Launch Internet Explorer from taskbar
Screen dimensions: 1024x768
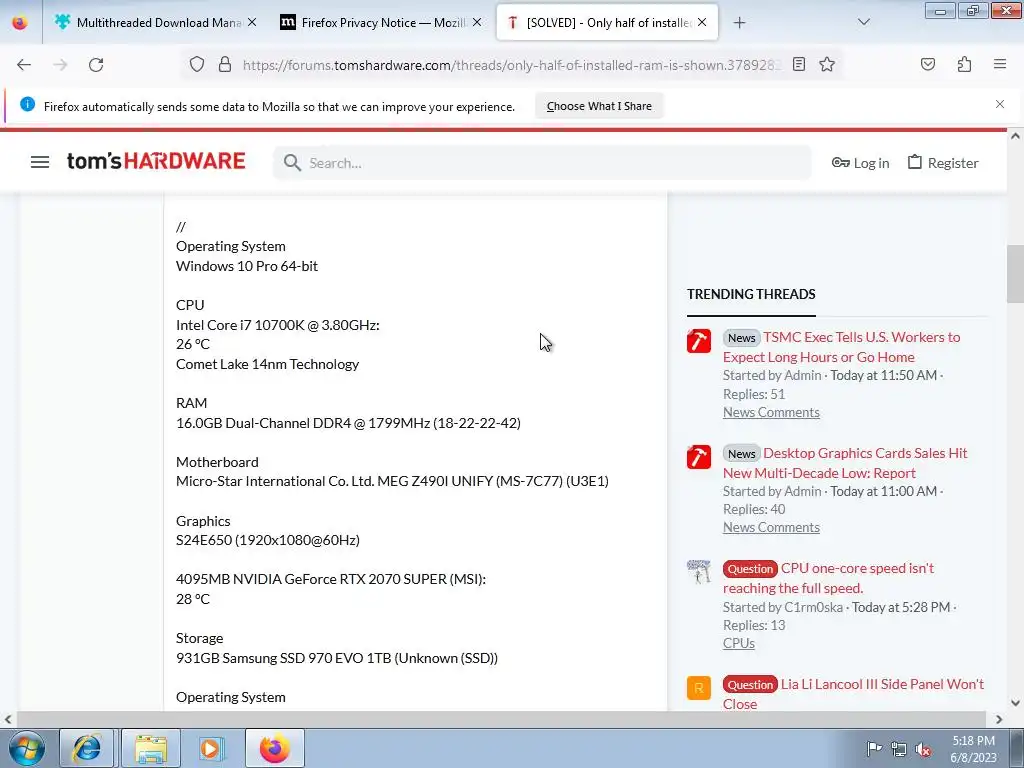coord(87,748)
